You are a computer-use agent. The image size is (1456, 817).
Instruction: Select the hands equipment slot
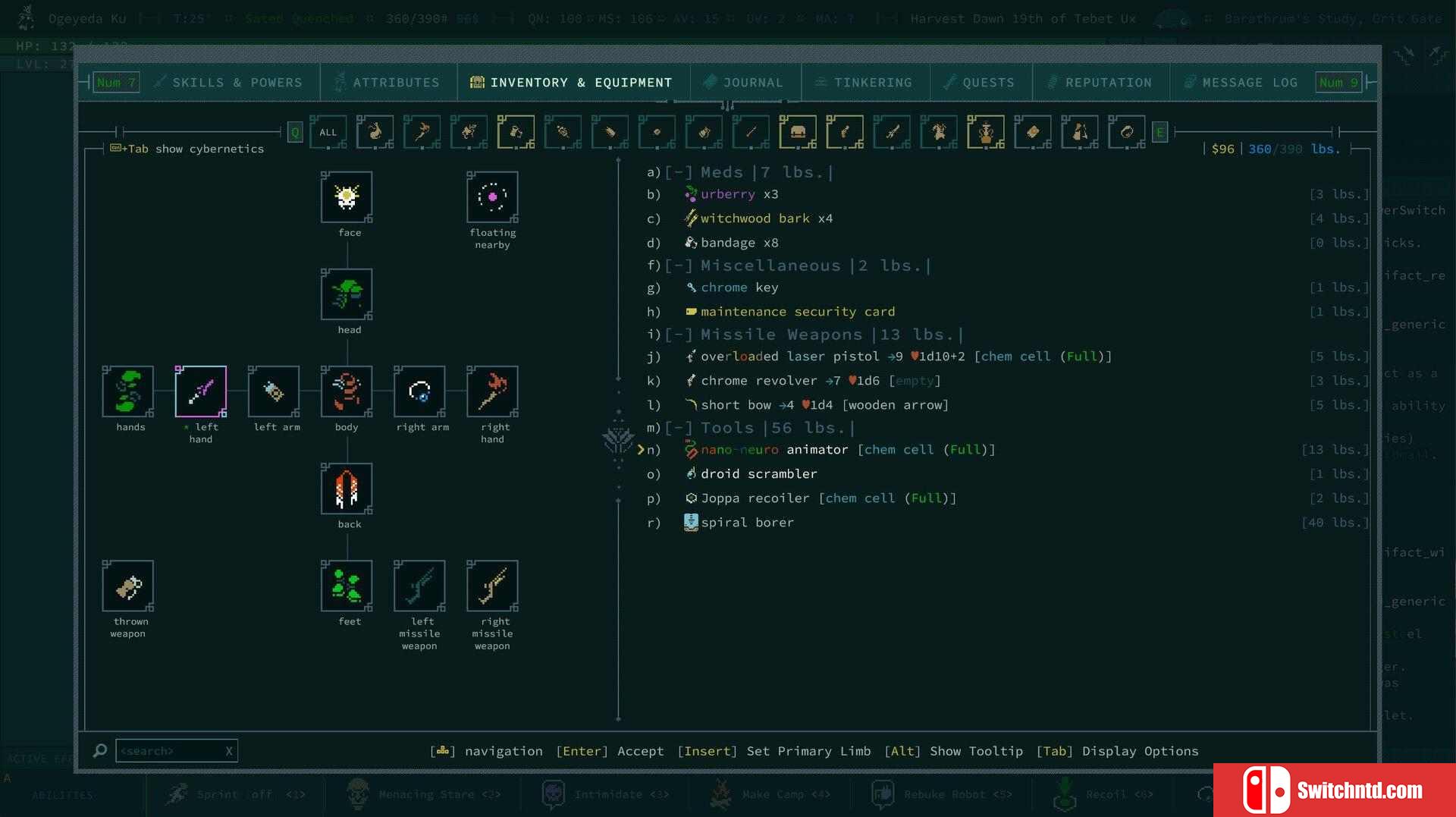[128, 391]
